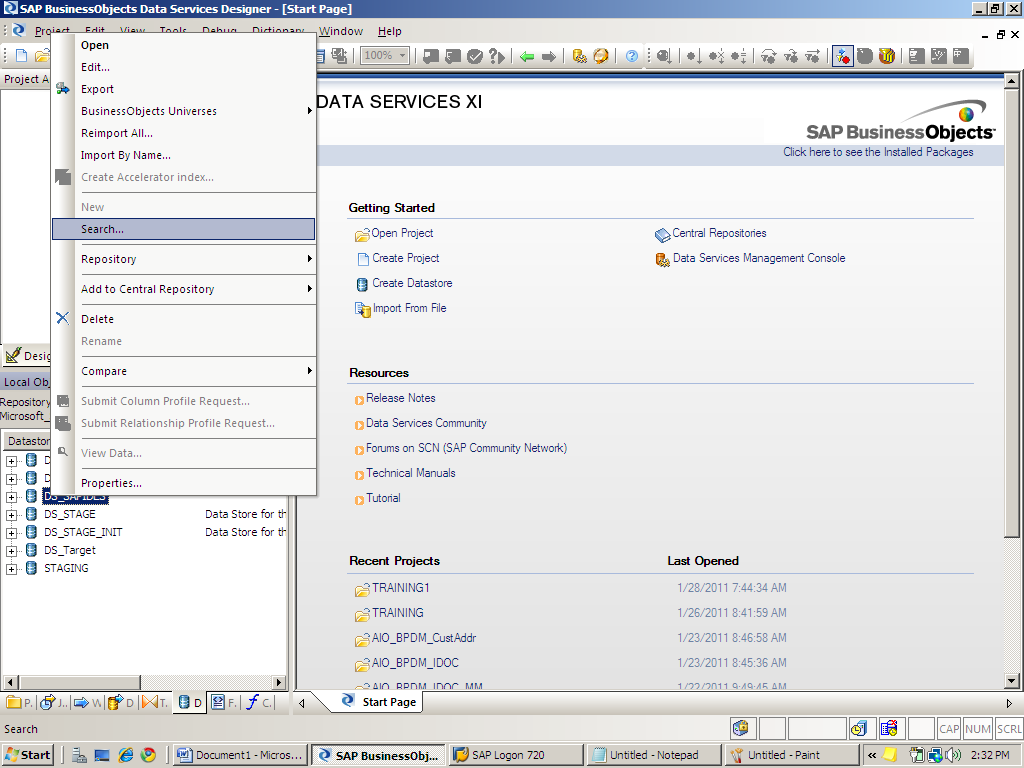Click the back green arrow toolbar icon

527,57
